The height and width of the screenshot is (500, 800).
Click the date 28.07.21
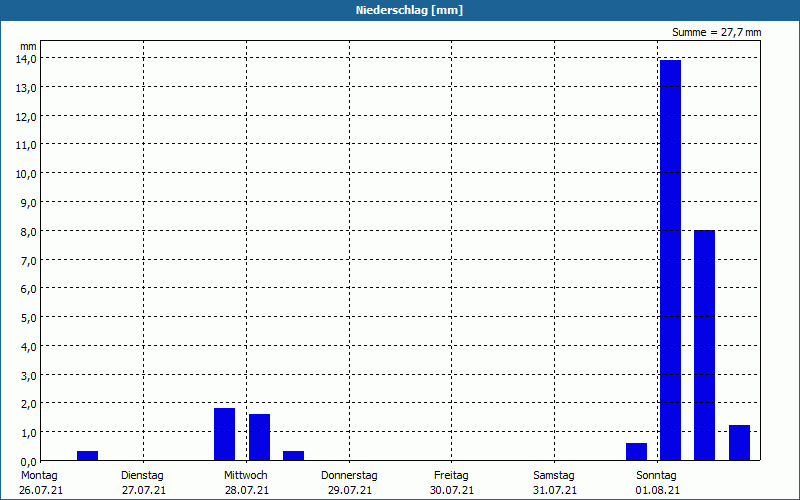click(247, 491)
